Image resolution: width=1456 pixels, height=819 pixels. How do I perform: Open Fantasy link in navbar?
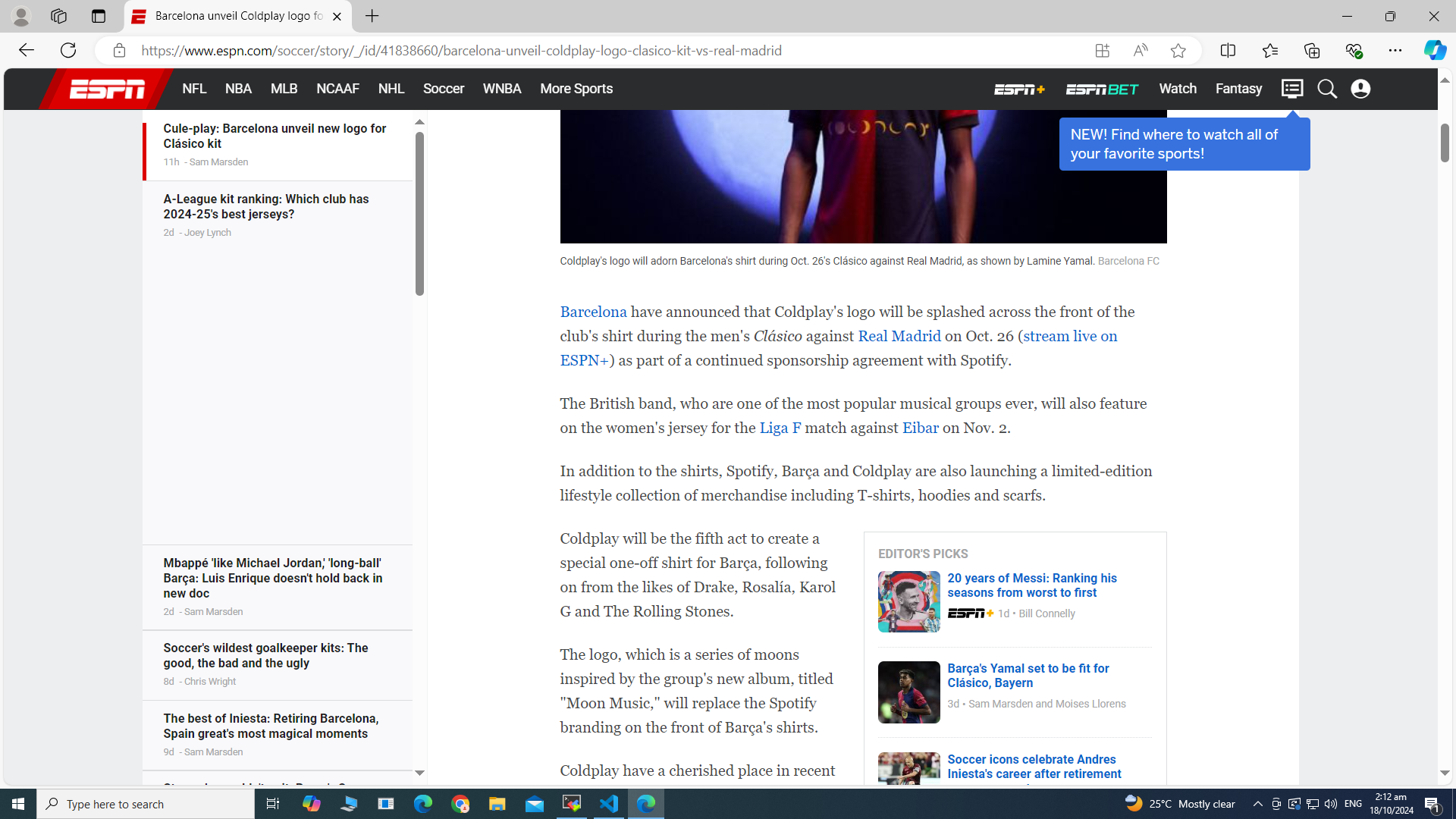[x=1238, y=89]
